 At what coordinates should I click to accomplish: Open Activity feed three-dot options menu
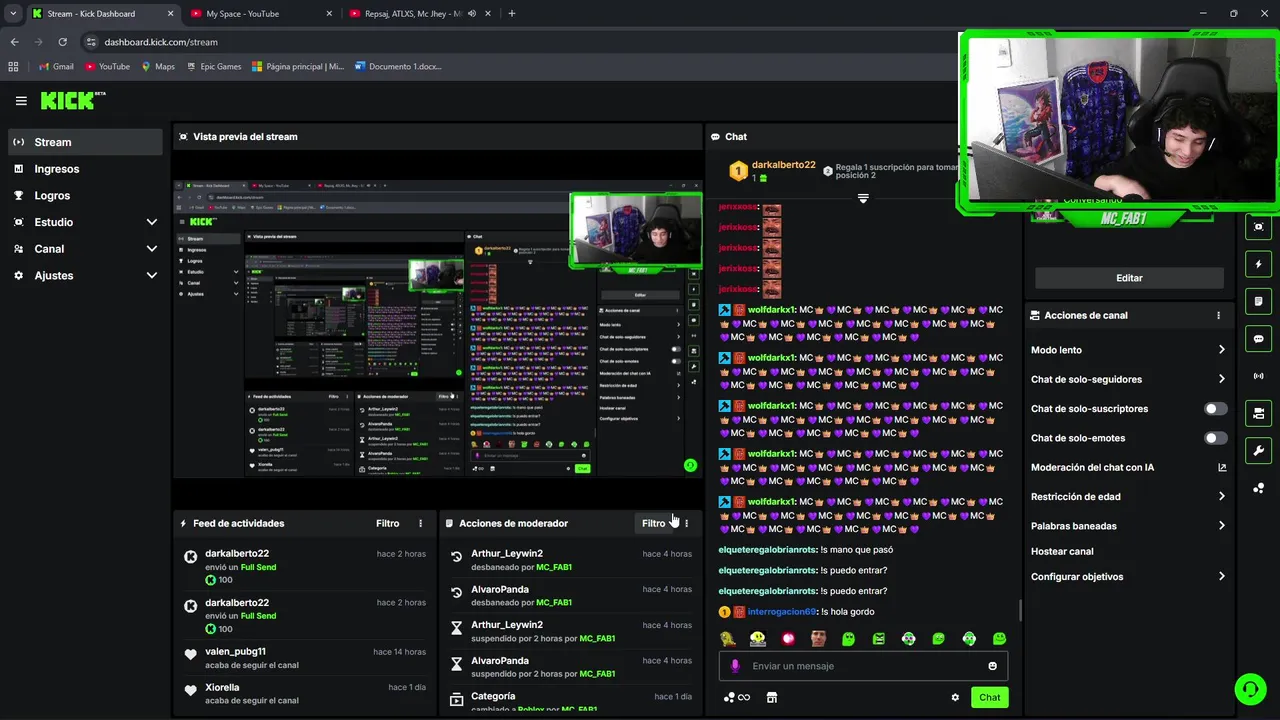point(420,524)
